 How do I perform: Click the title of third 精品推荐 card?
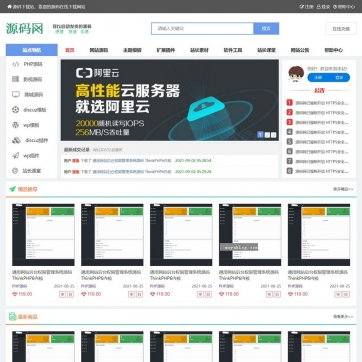point(181,275)
